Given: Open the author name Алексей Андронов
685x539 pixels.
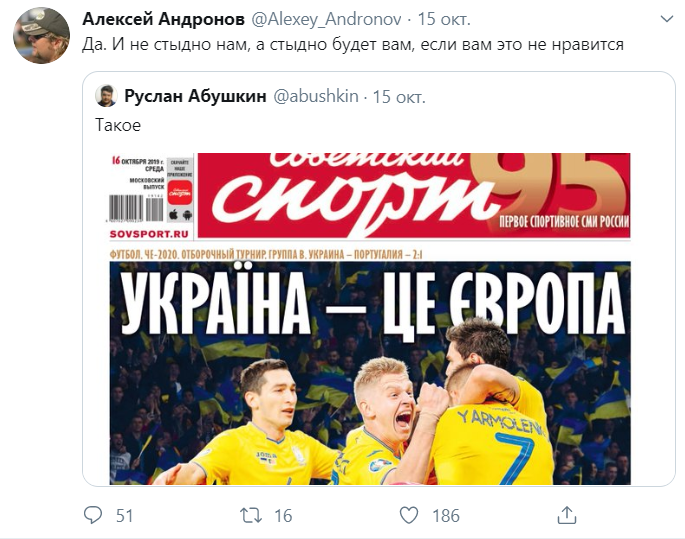Looking at the screenshot, I should click(x=163, y=19).
